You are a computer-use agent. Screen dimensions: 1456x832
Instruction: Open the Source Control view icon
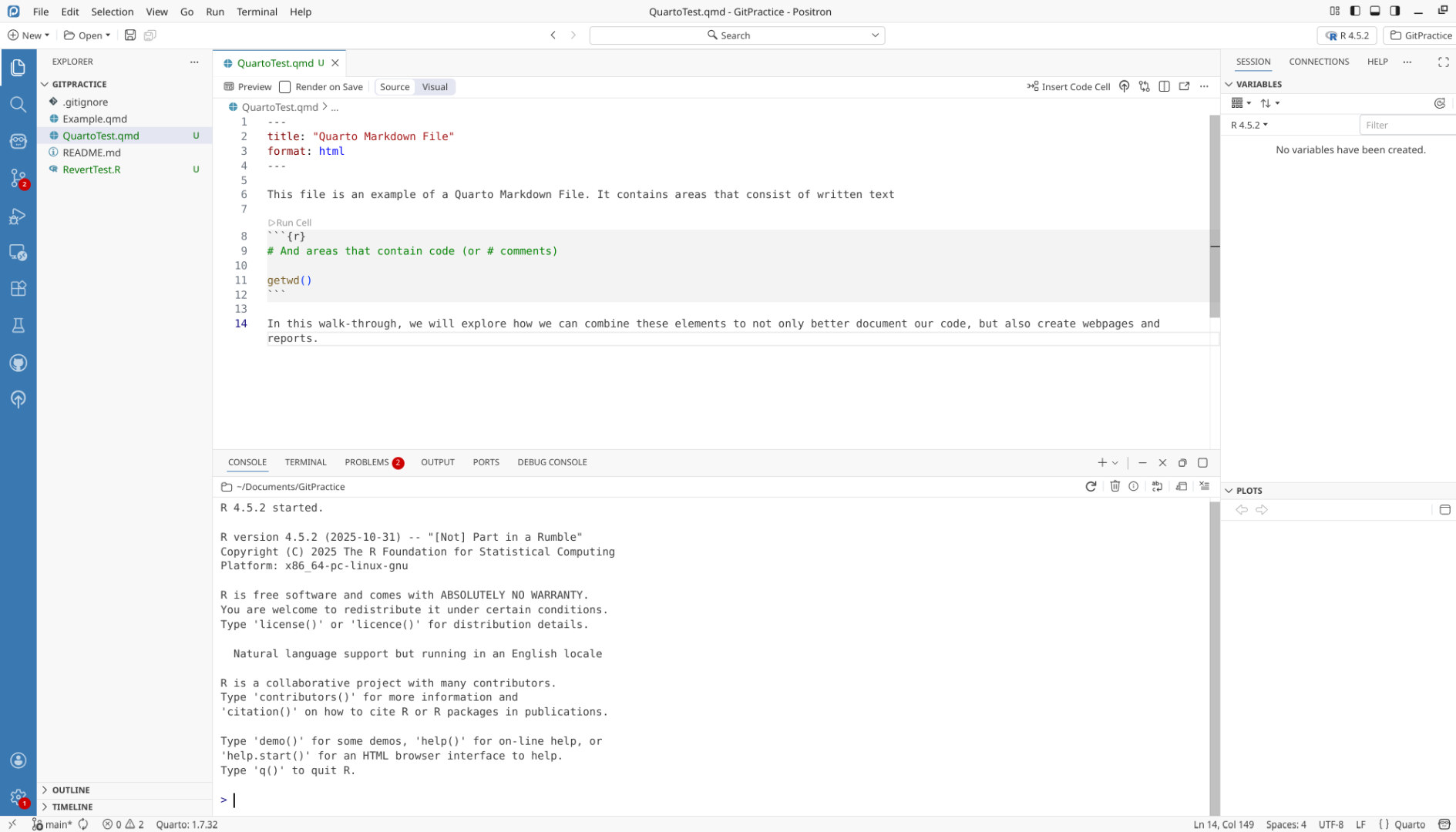coord(18,178)
